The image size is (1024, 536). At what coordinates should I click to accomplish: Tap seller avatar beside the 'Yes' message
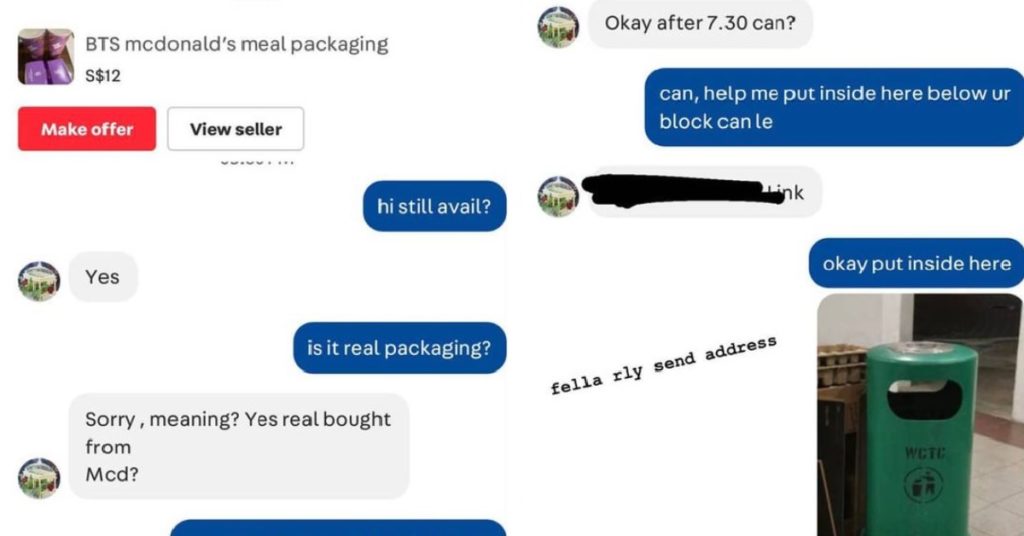(39, 281)
